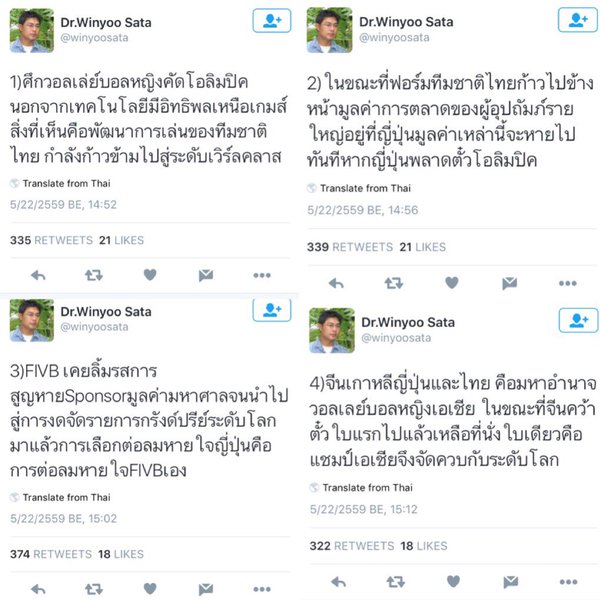Share tweet 4 via message envelope icon
This screenshot has height=600, width=600.
tap(510, 582)
